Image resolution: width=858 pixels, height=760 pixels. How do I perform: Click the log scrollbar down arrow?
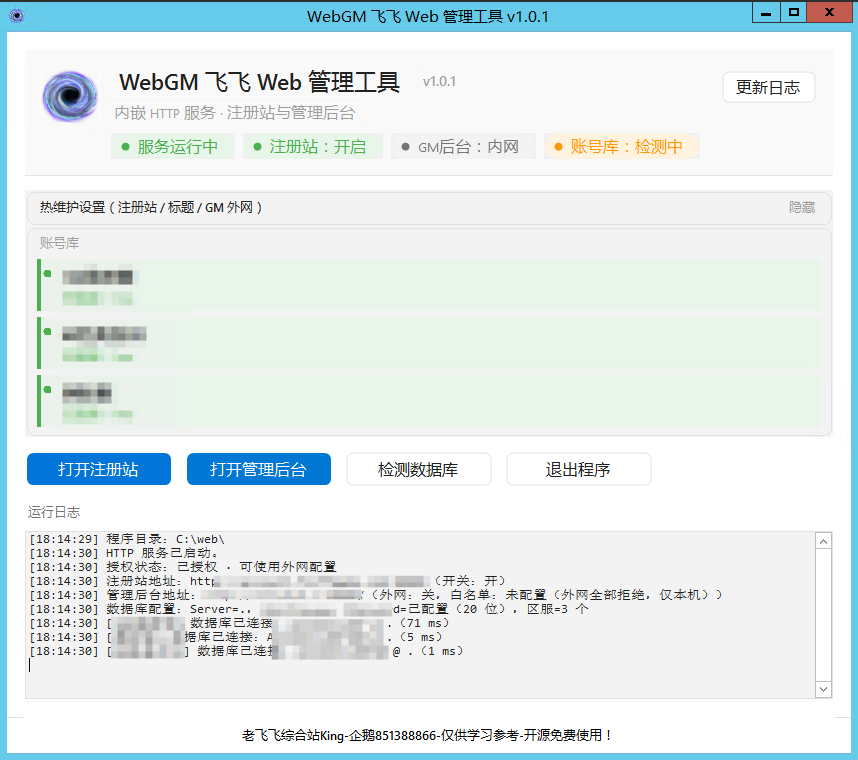tap(823, 689)
